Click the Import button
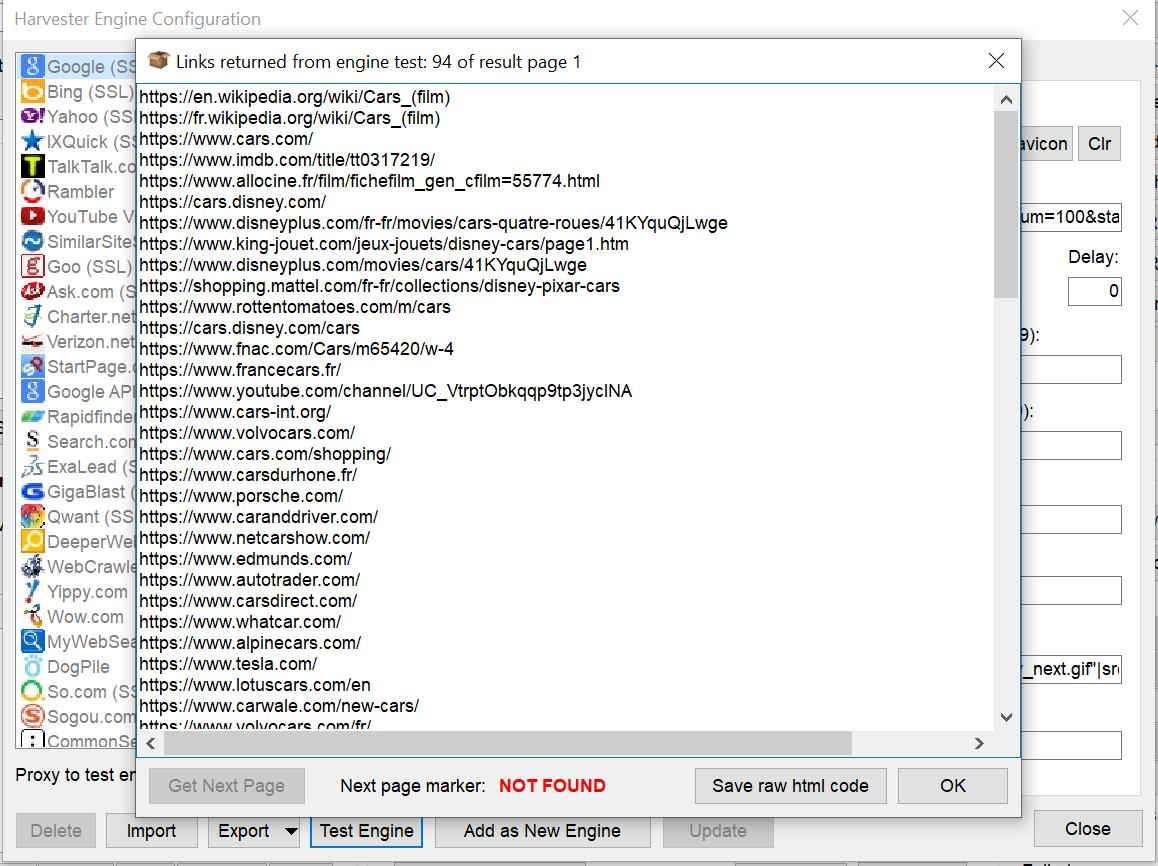The width and height of the screenshot is (1158, 866). (x=151, y=831)
